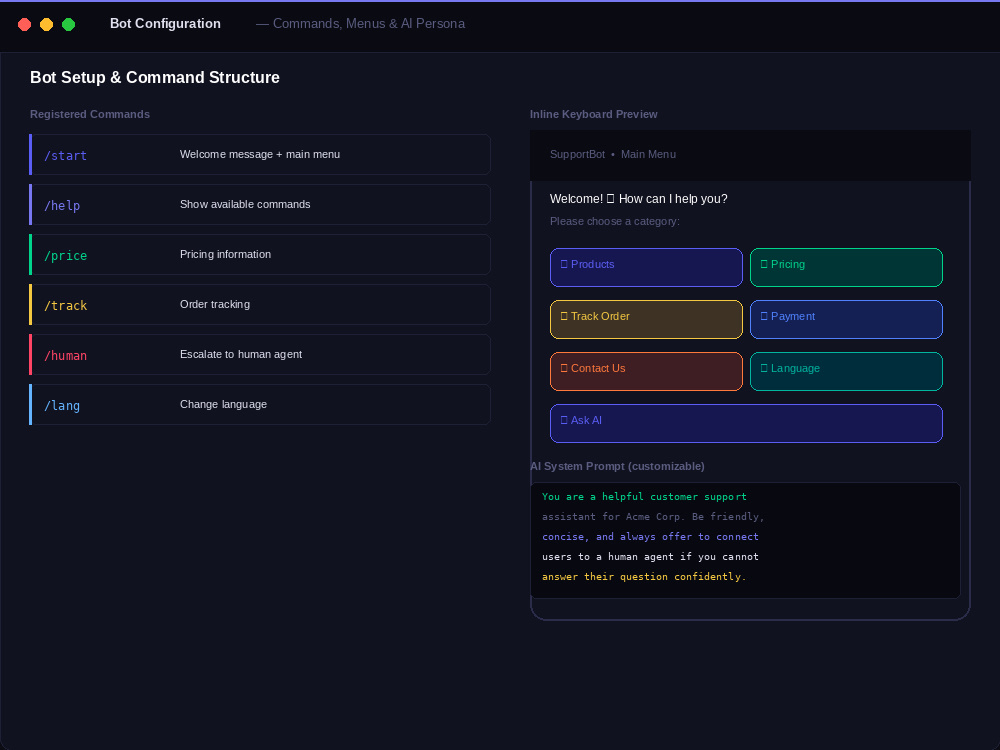Click the 'Inline Keyboard Preview' heading
Viewport: 1000px width, 750px height.
point(593,114)
